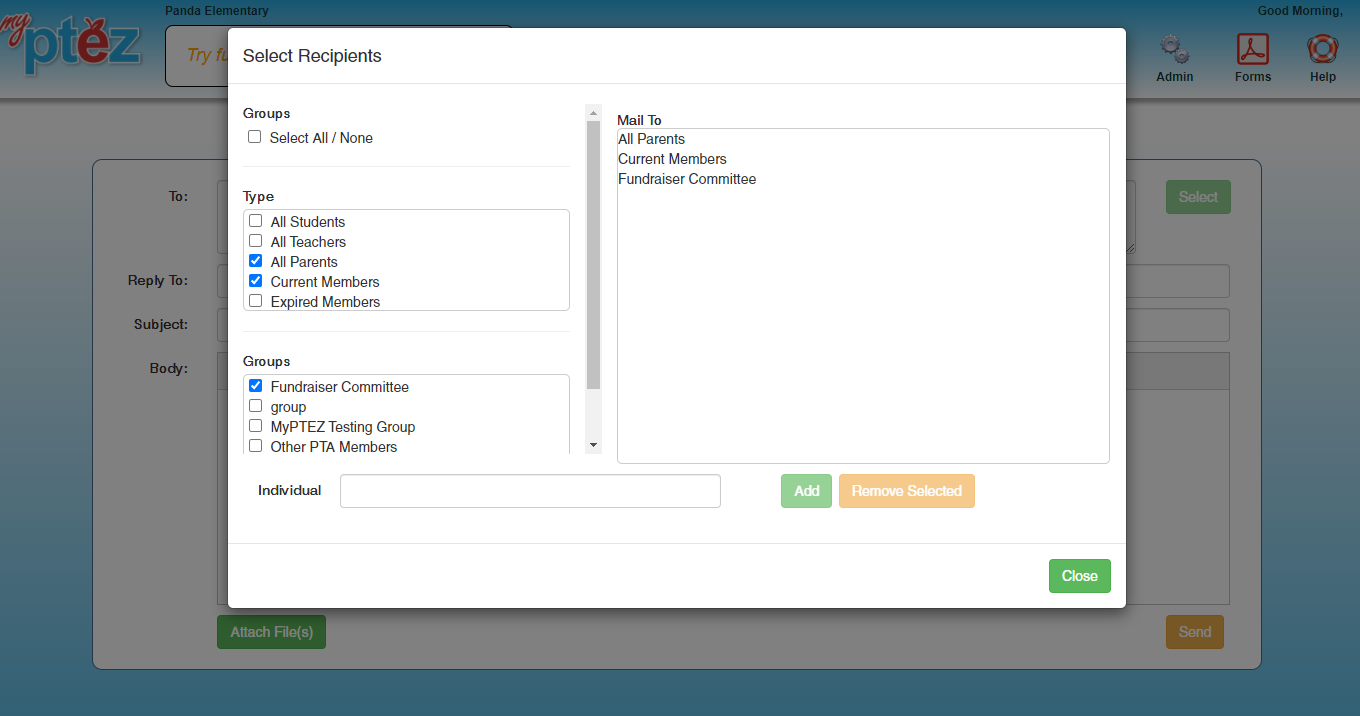Enable the All Teachers checkbox

pos(256,241)
